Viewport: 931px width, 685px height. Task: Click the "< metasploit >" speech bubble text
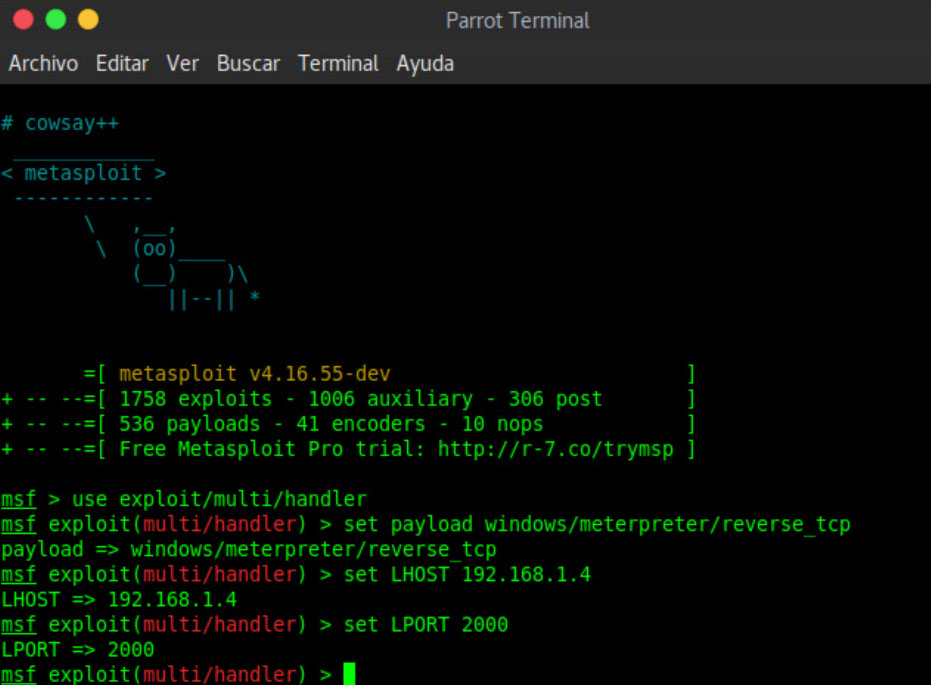(x=84, y=173)
